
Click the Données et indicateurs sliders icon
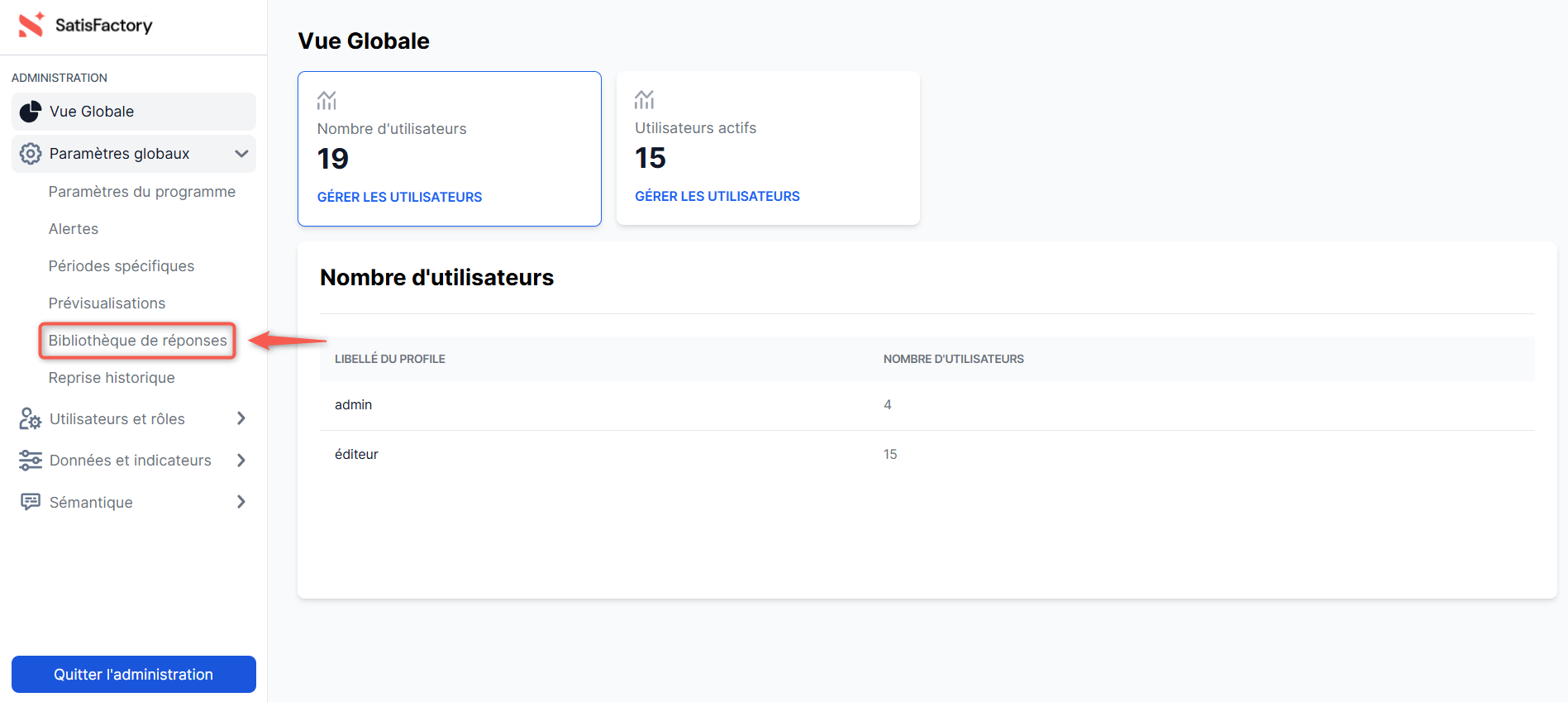coord(31,461)
